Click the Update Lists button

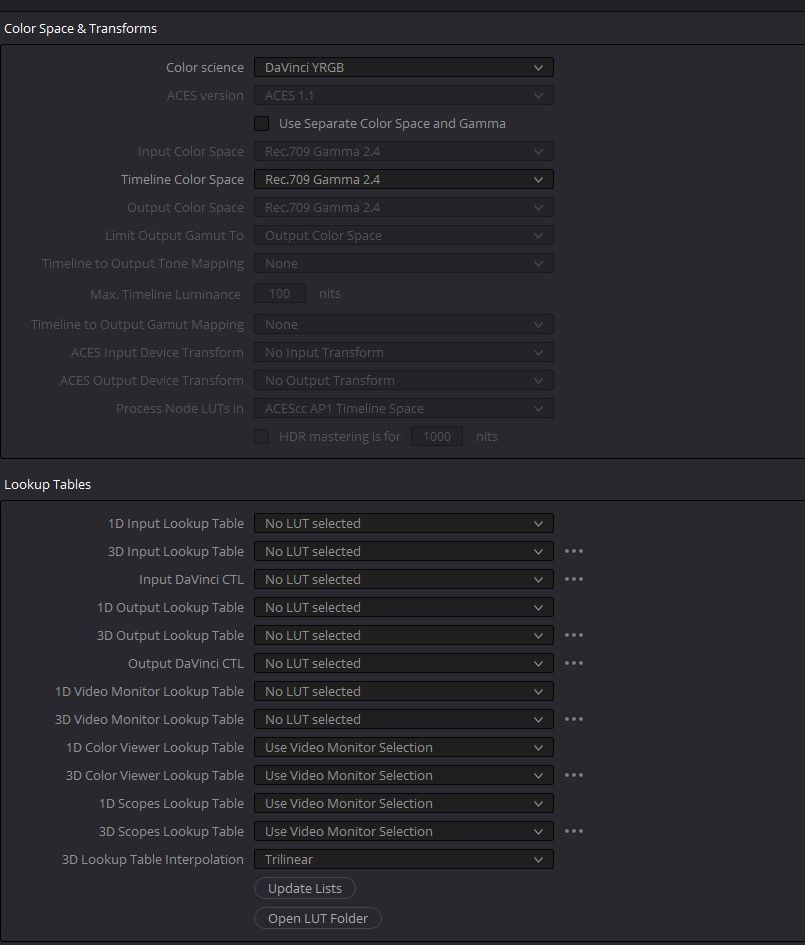[x=305, y=888]
